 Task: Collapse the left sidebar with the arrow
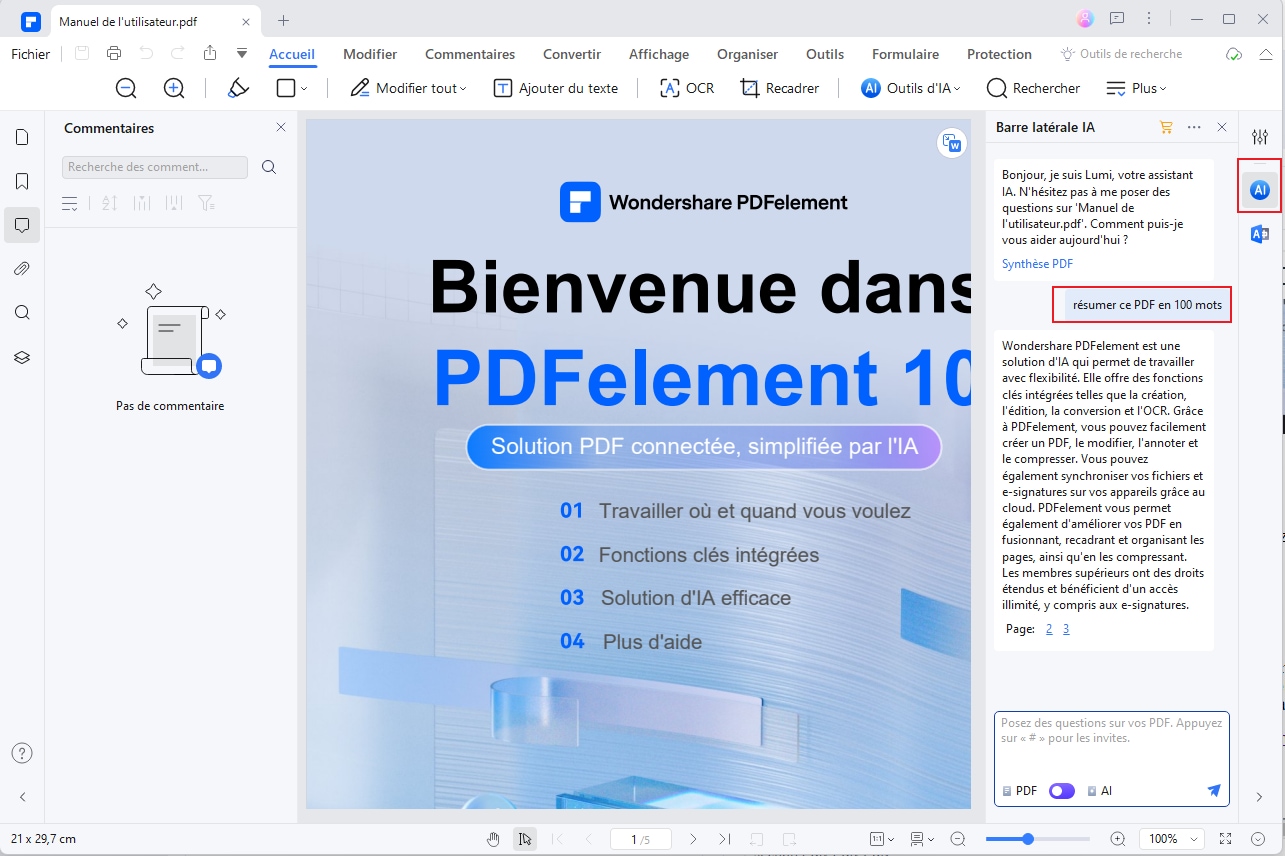click(22, 797)
